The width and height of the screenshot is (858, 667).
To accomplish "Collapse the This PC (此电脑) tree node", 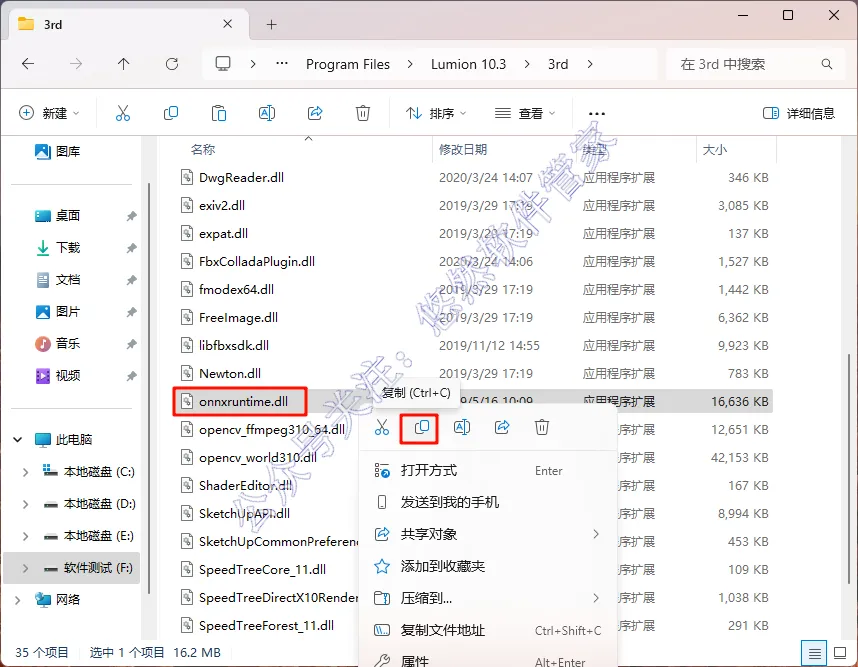I will click(18, 439).
